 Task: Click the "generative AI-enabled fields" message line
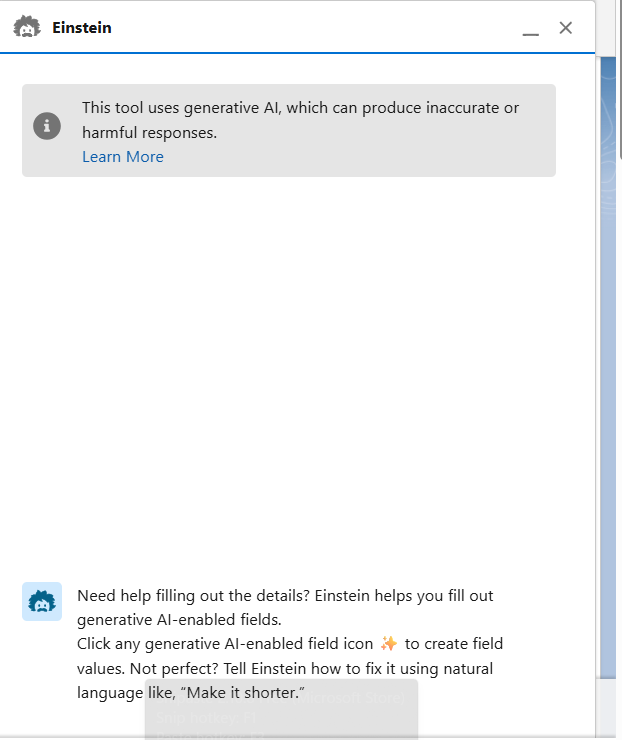click(x=180, y=620)
